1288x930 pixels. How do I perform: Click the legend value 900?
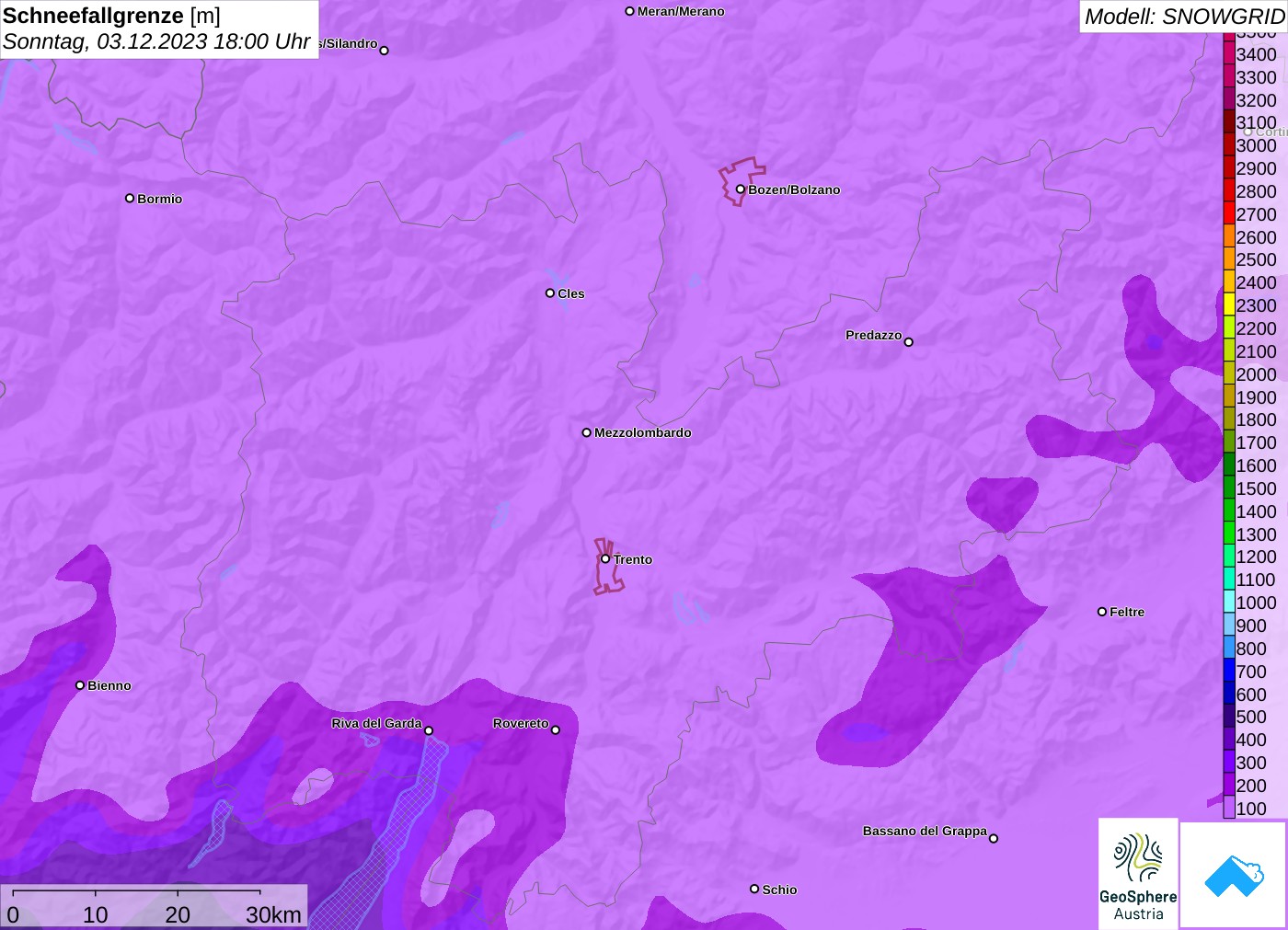pyautogui.click(x=1251, y=626)
